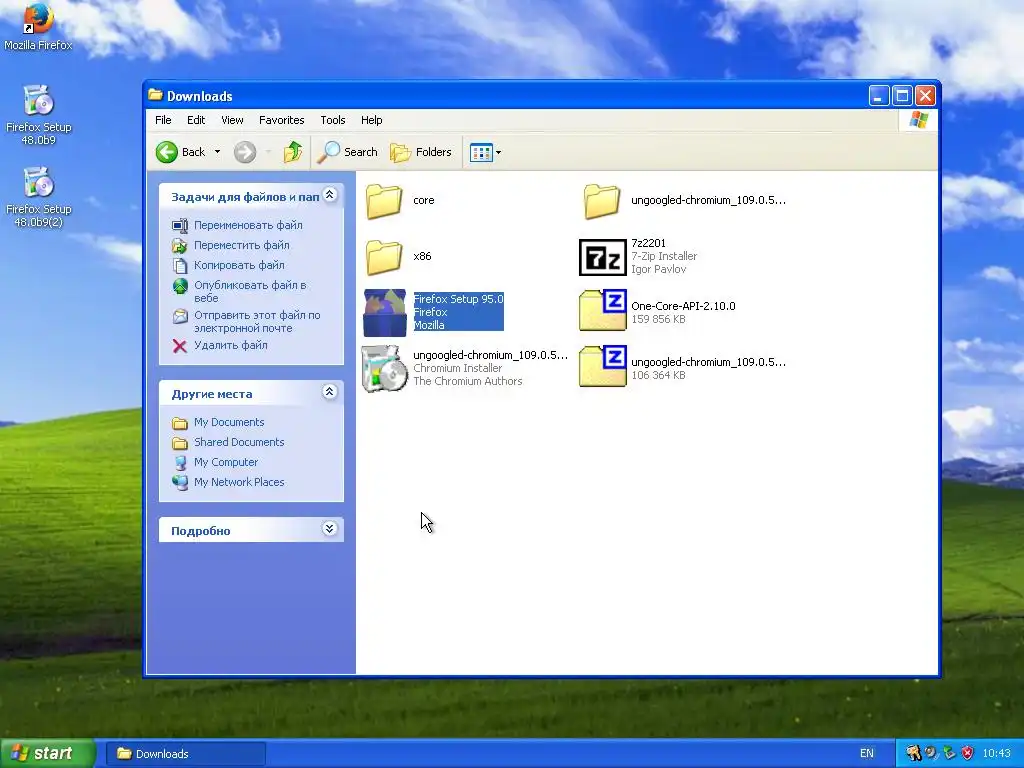Open the Tools menu
1024x768 pixels.
(x=332, y=120)
